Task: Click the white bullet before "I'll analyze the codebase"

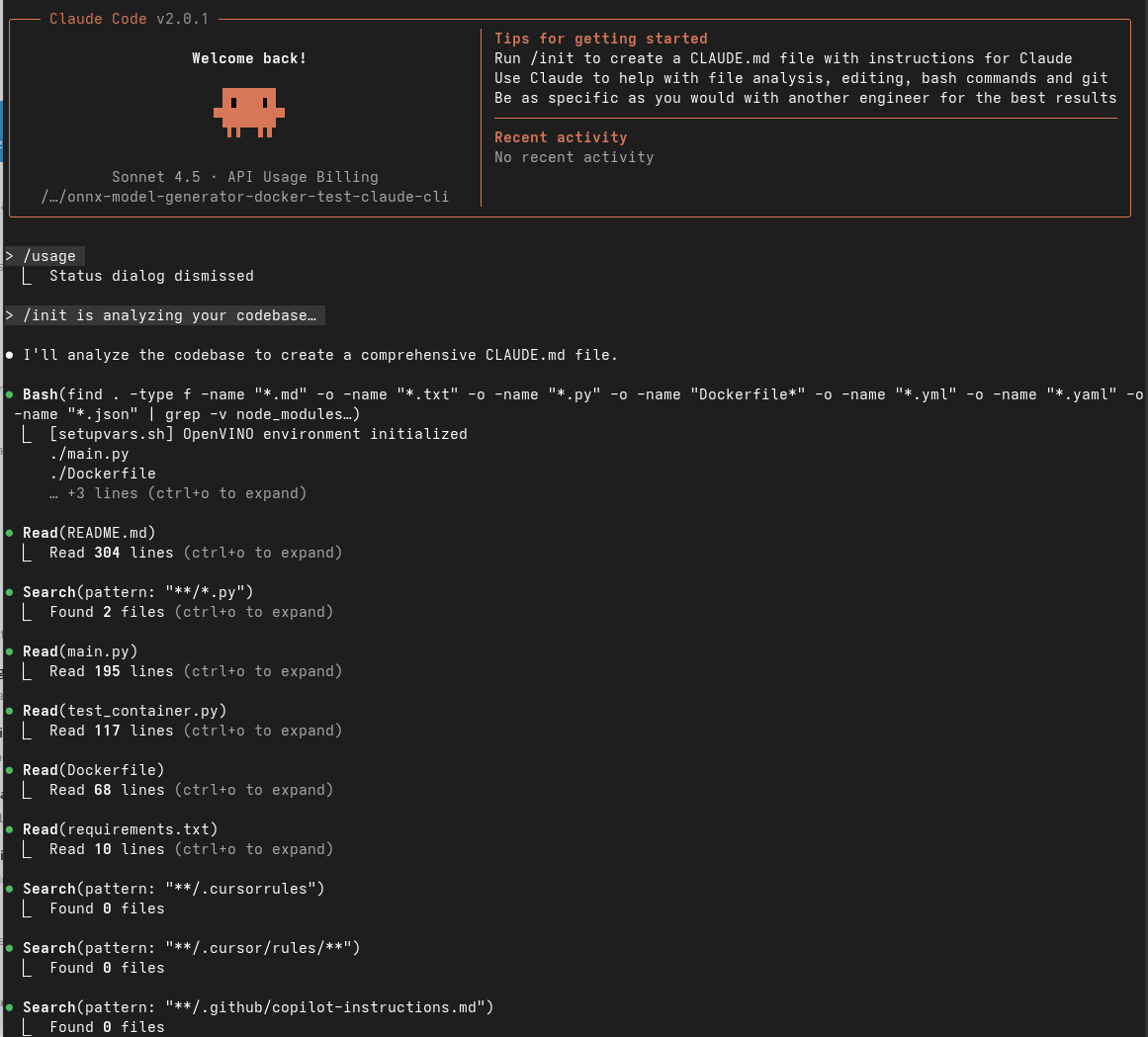Action: [10, 355]
